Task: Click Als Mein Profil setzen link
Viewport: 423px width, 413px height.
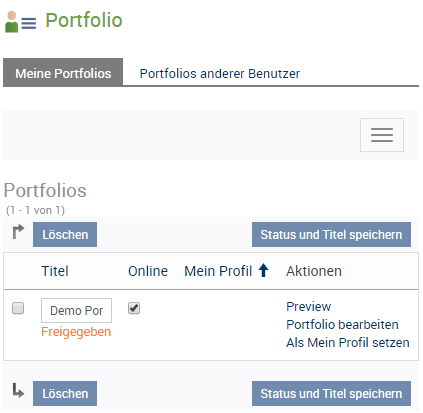Action: 348,343
